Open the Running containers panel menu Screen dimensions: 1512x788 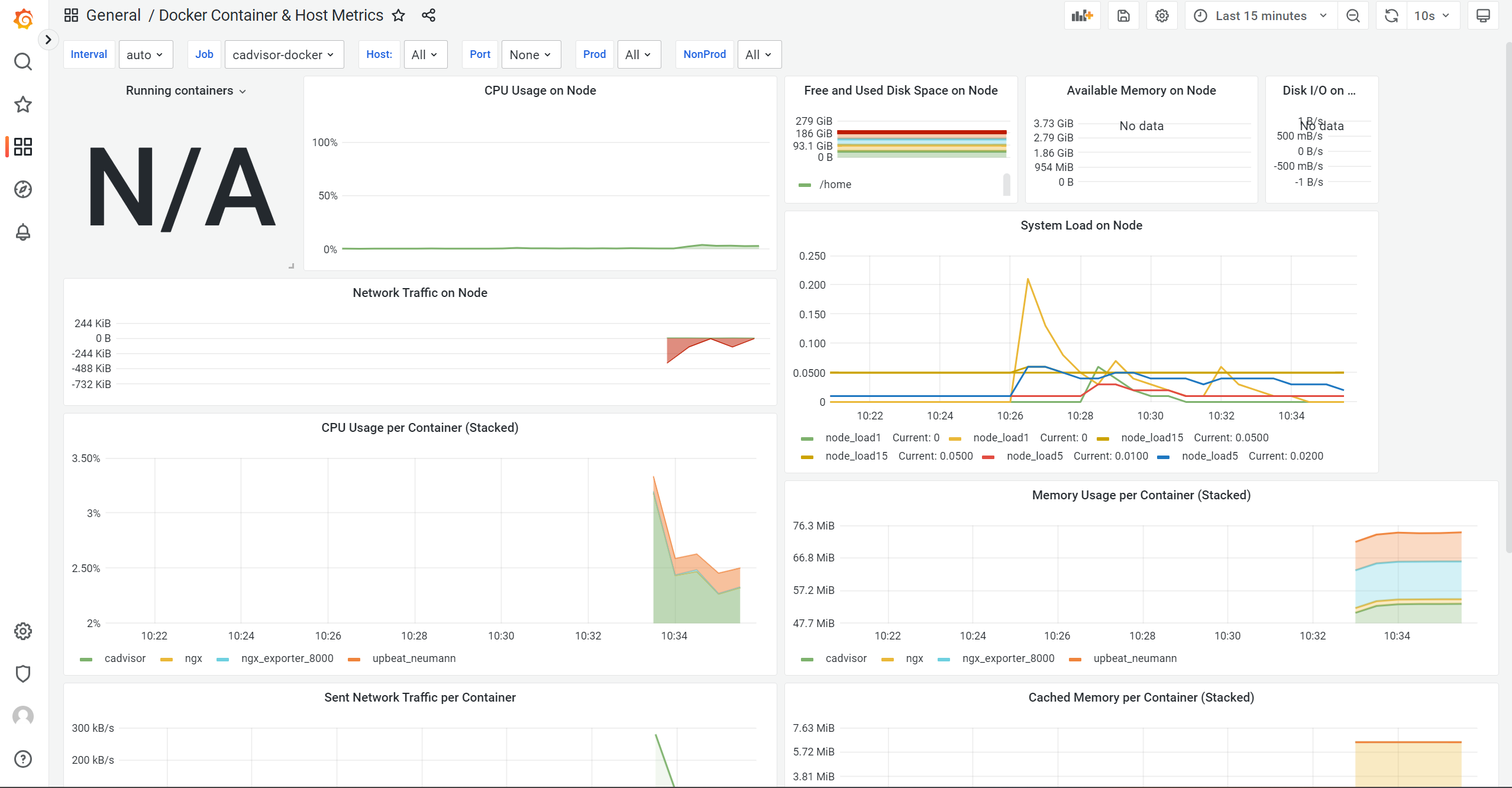[186, 91]
